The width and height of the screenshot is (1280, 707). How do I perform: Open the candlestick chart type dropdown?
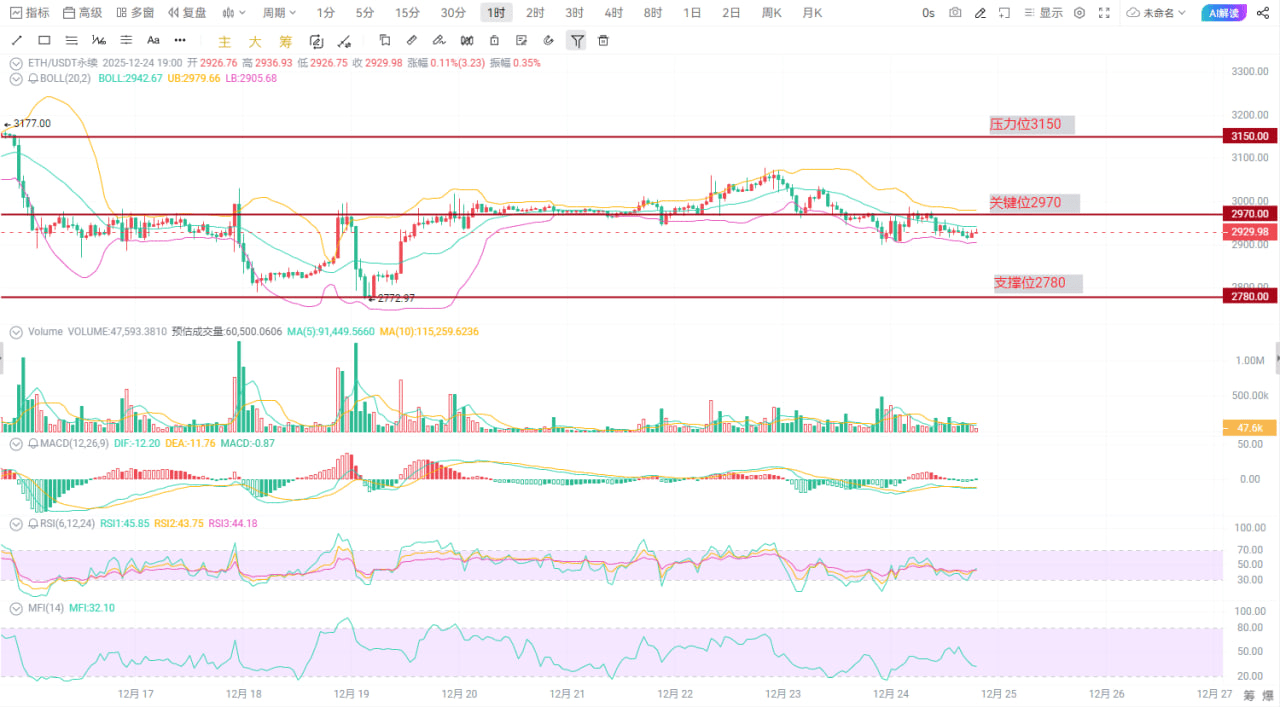(234, 13)
